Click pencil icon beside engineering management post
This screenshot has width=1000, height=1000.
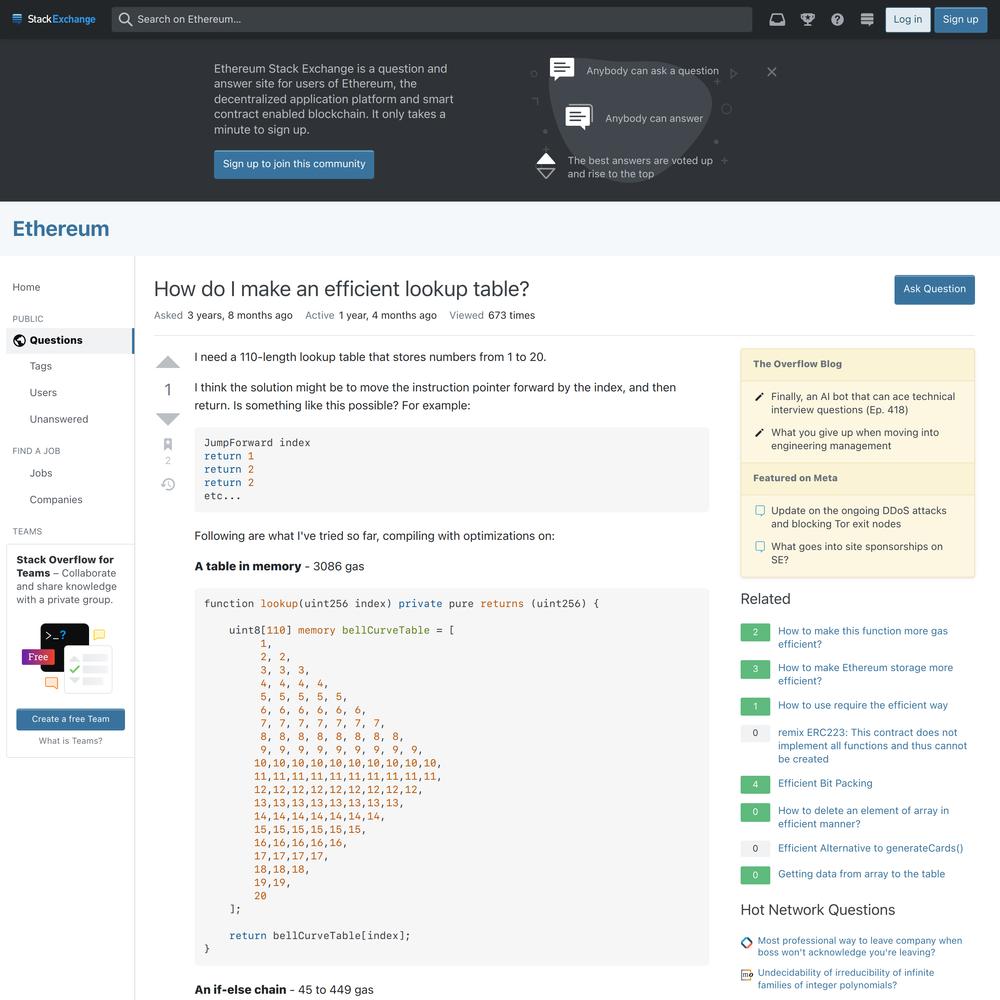coord(759,432)
